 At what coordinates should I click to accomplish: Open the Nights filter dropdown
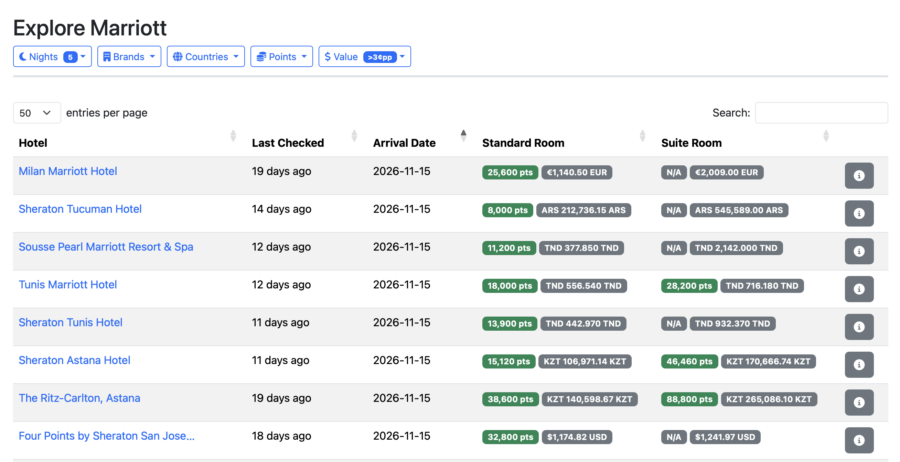click(52, 57)
